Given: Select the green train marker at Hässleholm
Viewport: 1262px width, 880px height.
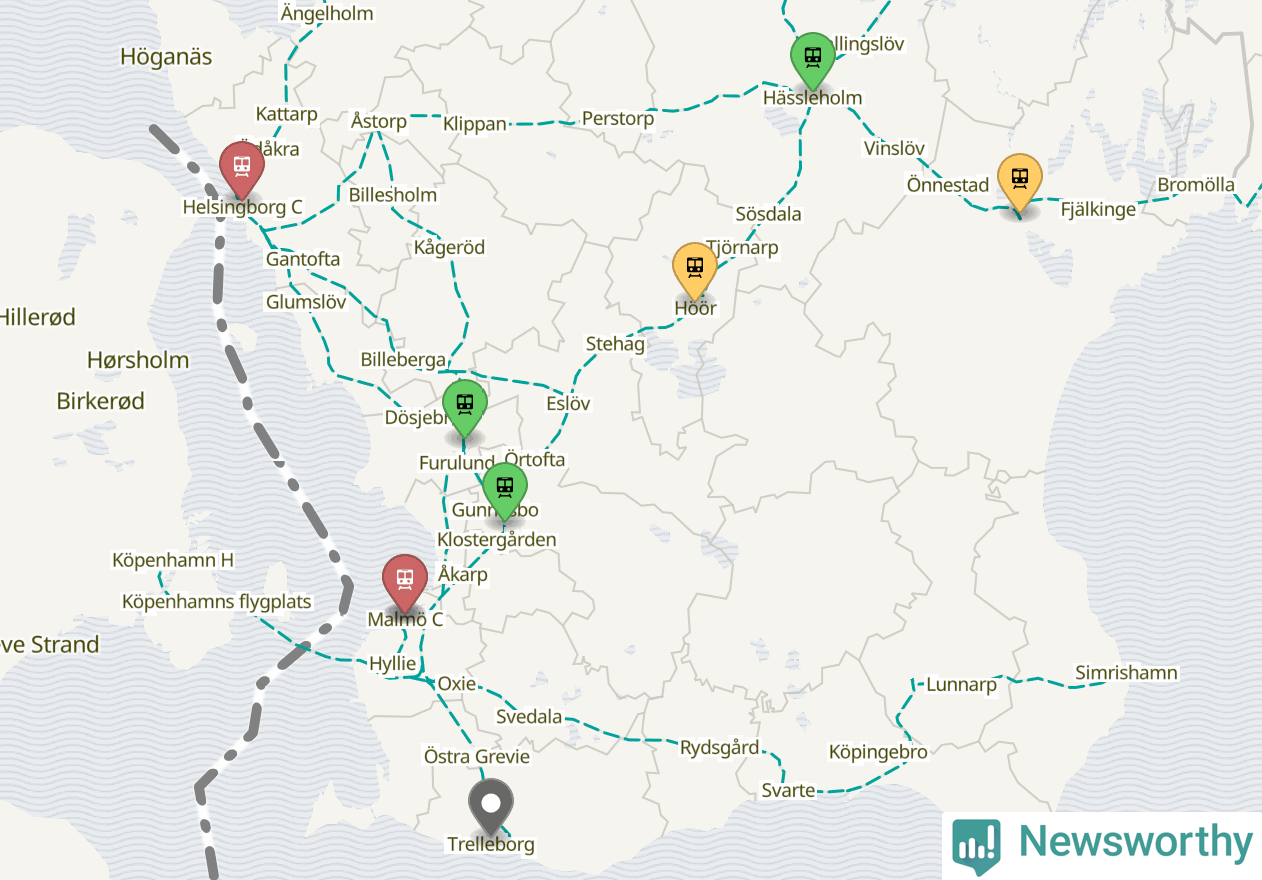Looking at the screenshot, I should (x=812, y=59).
